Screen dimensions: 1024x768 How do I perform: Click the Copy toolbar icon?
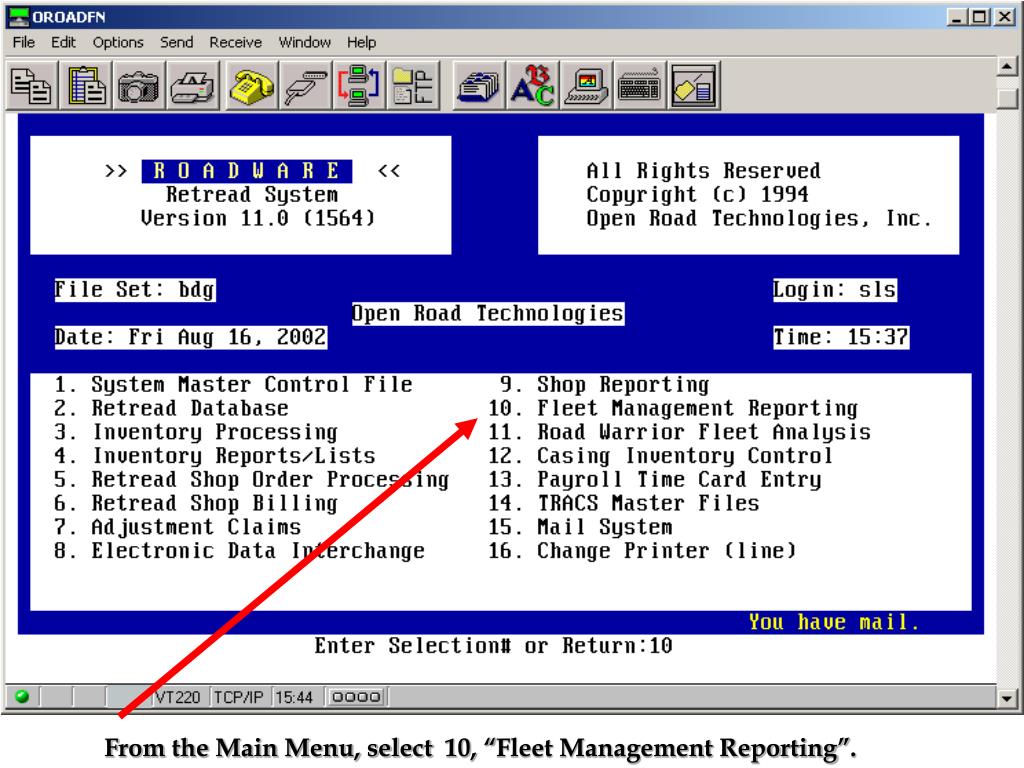(x=31, y=86)
